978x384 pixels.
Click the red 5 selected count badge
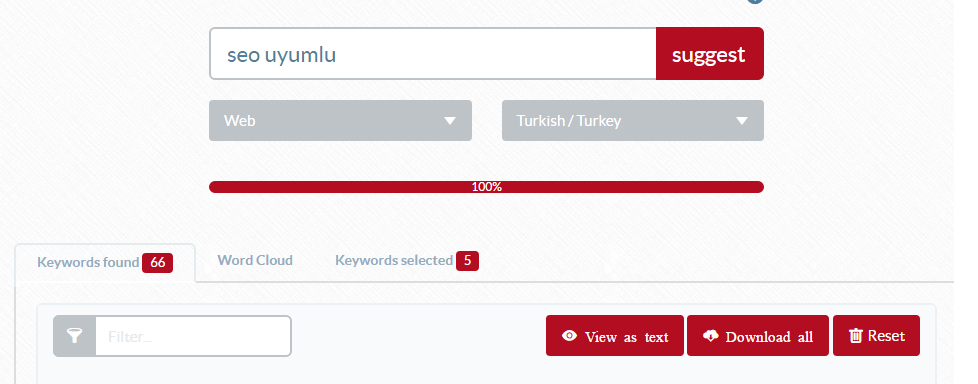pyautogui.click(x=467, y=261)
